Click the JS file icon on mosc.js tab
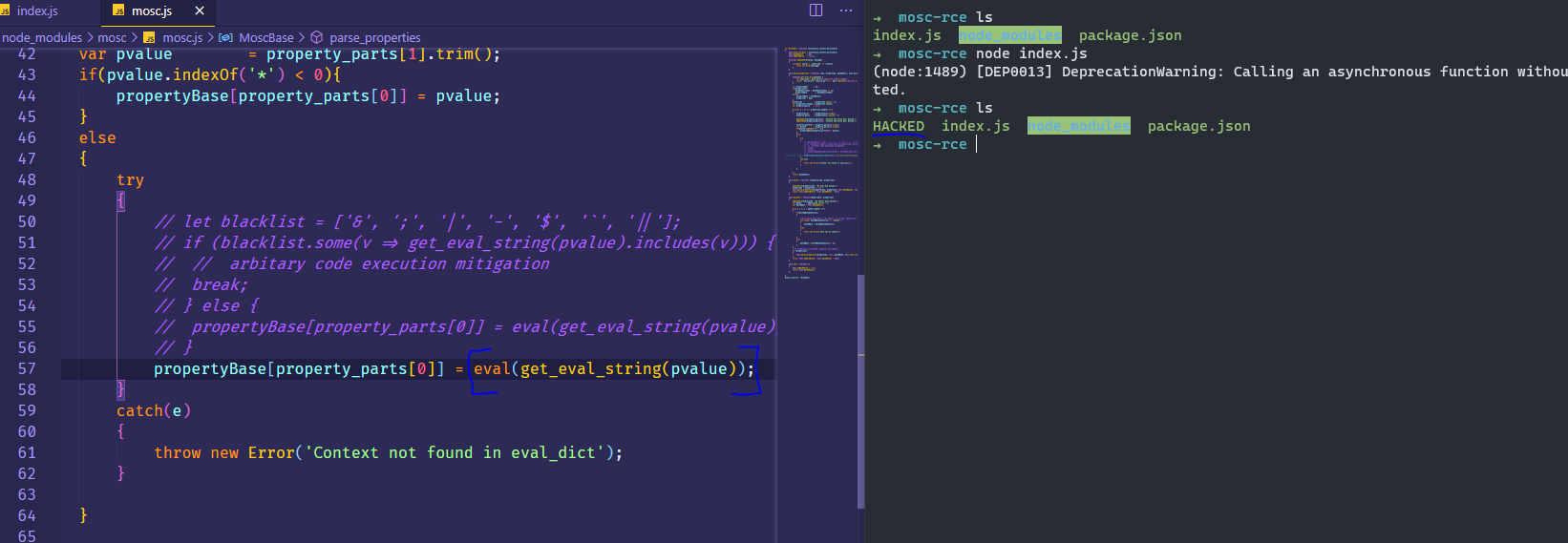 pyautogui.click(x=118, y=10)
